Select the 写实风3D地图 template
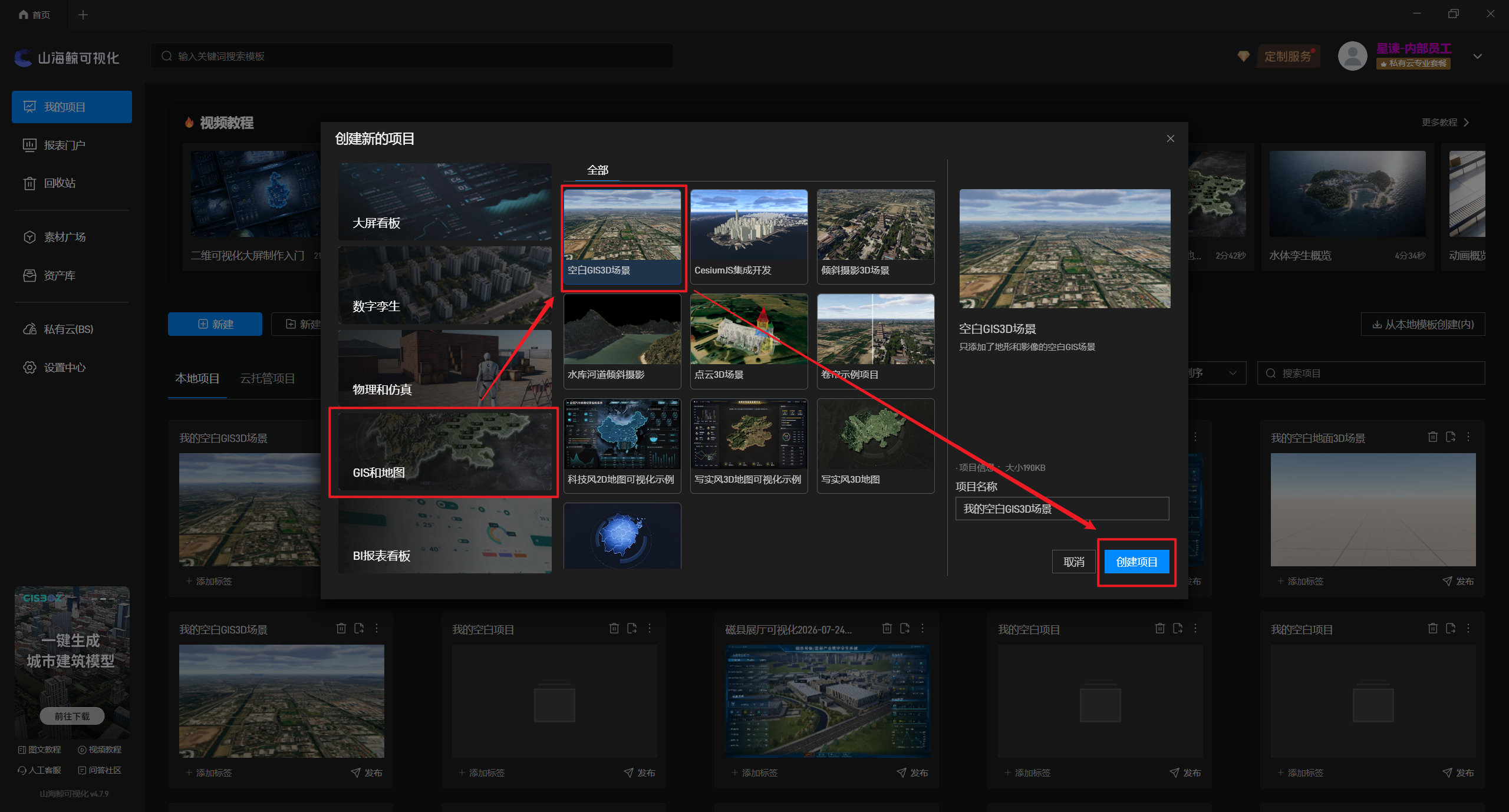 tap(876, 446)
